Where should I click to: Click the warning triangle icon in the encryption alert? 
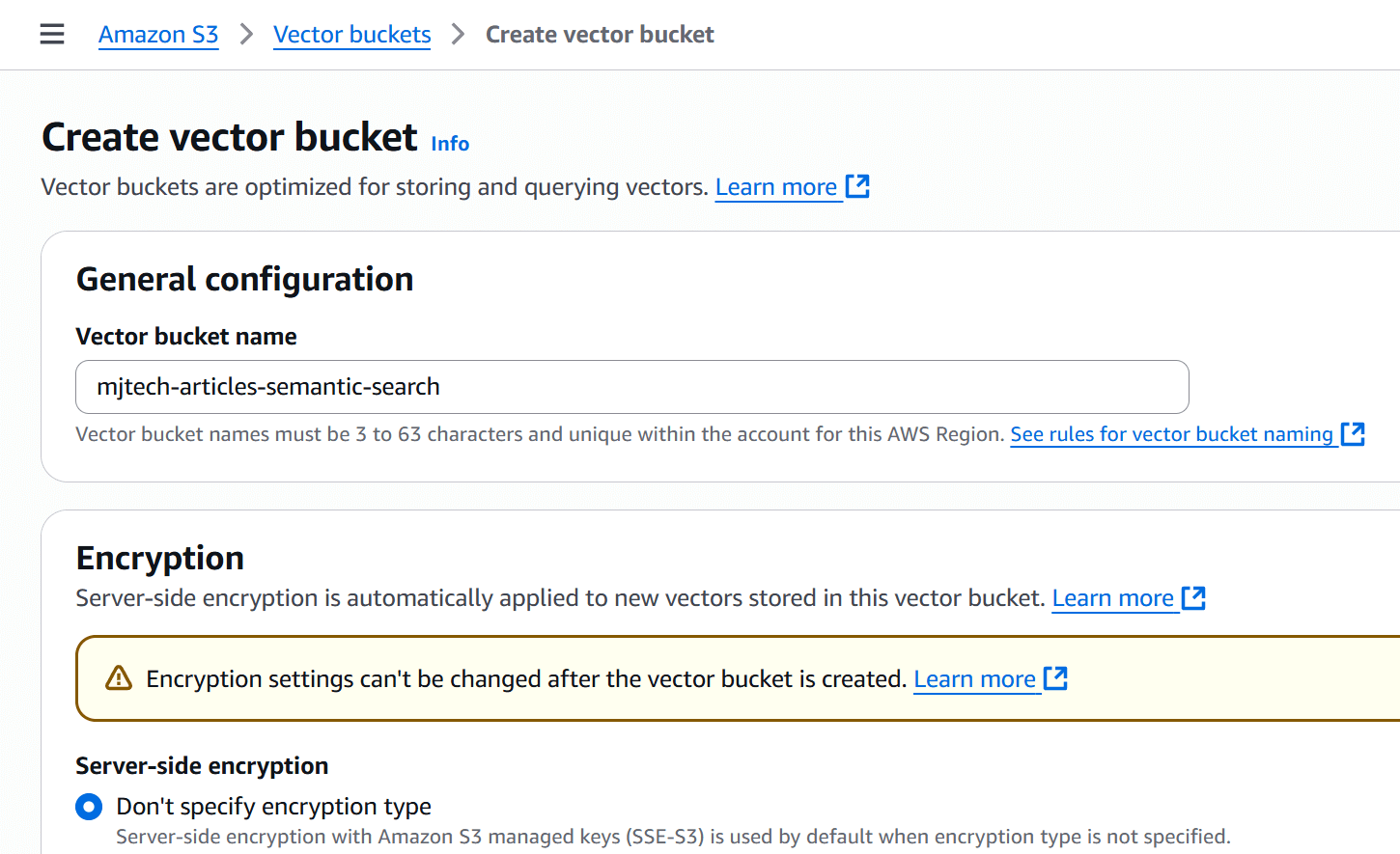click(117, 678)
